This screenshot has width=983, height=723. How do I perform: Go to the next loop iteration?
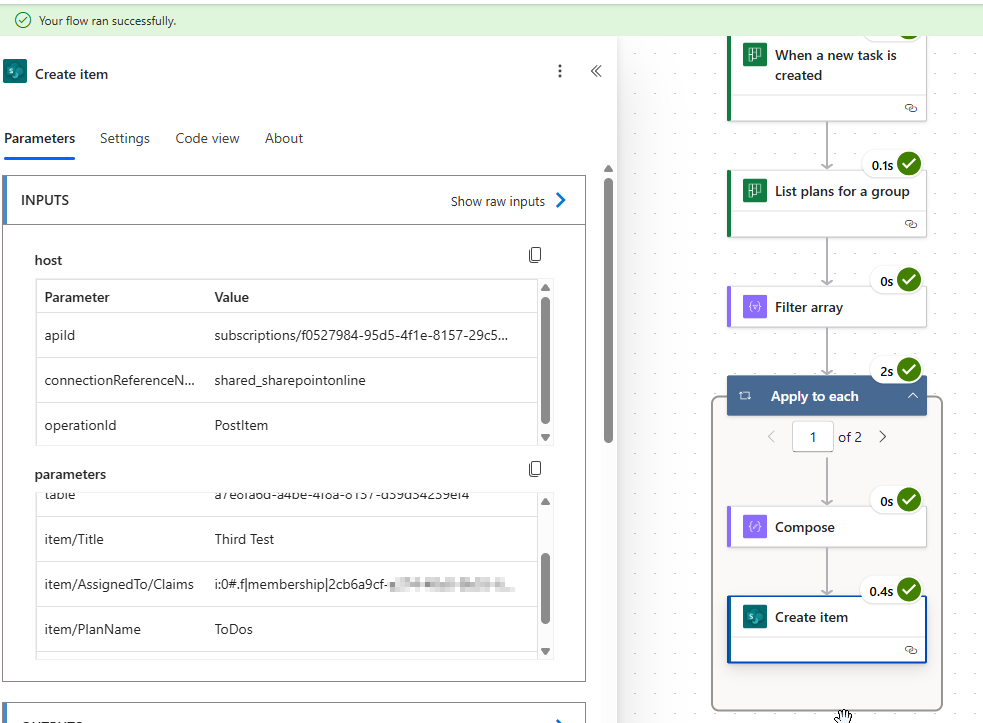pos(883,436)
